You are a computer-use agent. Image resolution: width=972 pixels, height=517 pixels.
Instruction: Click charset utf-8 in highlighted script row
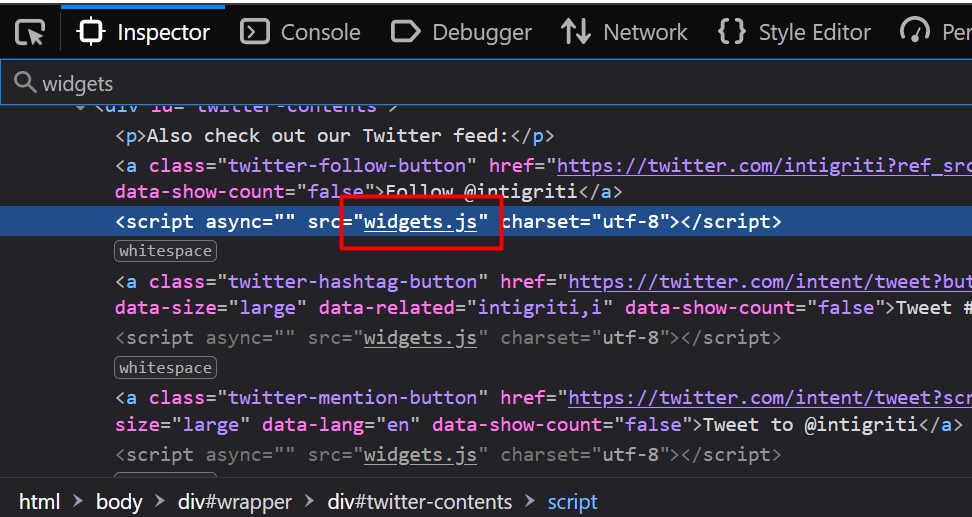[585, 222]
